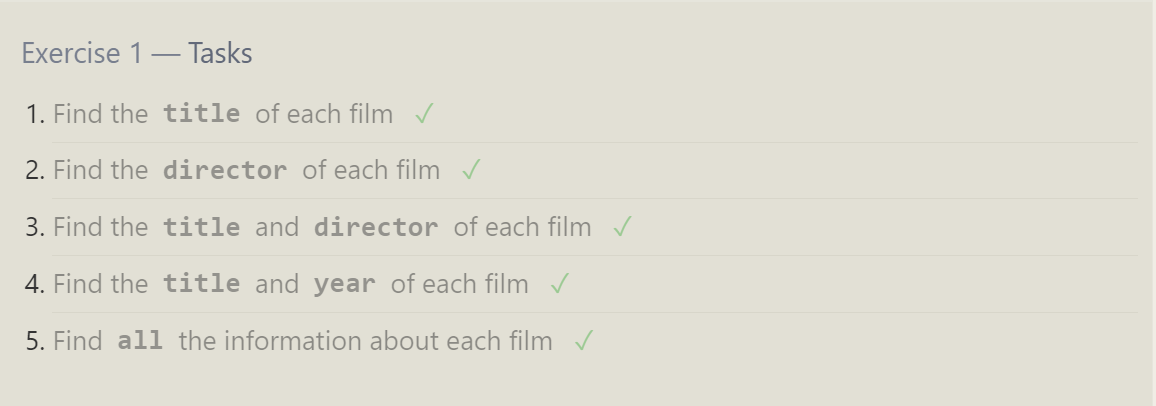Image resolution: width=1156 pixels, height=406 pixels.
Task: Select the 'all' keyword in task 5
Action: point(140,341)
